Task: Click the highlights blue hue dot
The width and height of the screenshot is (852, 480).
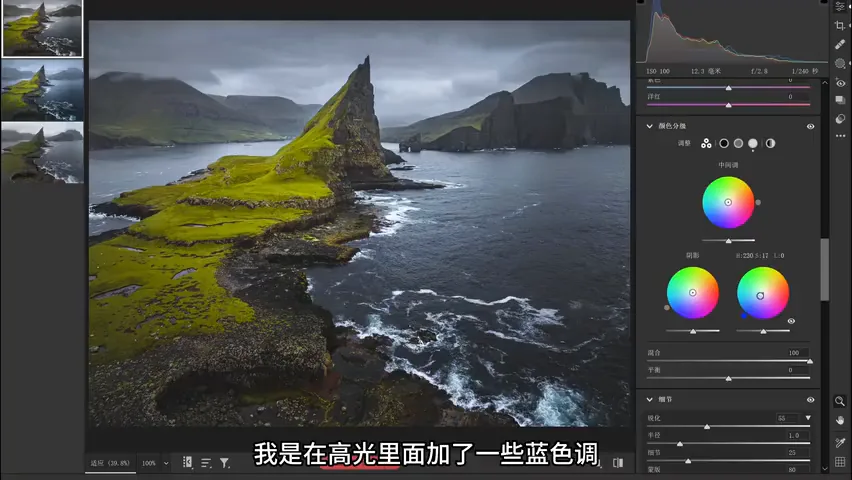Action: 744,315
